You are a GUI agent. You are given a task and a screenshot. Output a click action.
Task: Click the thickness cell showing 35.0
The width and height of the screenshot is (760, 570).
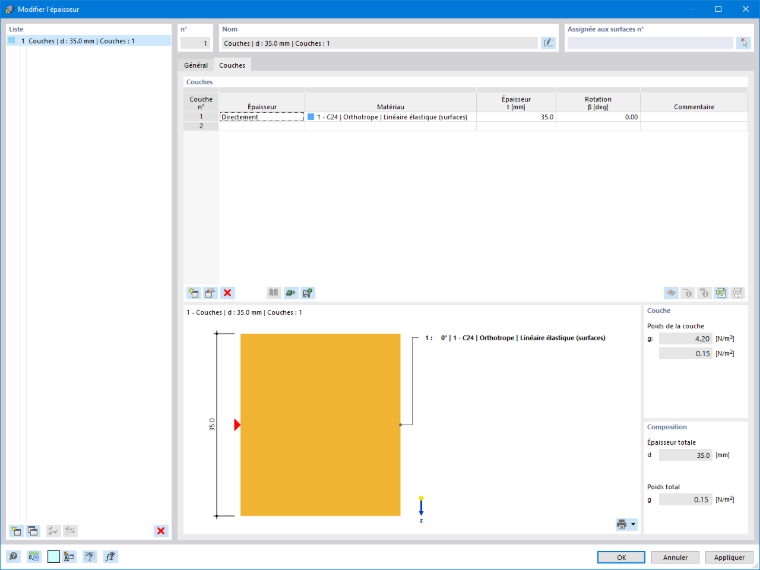[516, 117]
